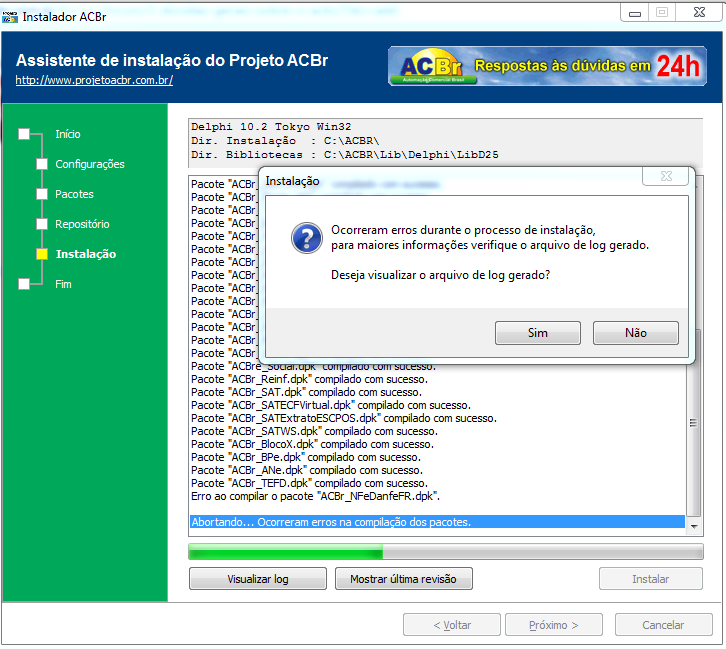This screenshot has width=726, height=649.
Task: Select the Pacotes step marker
Action: [x=42, y=194]
